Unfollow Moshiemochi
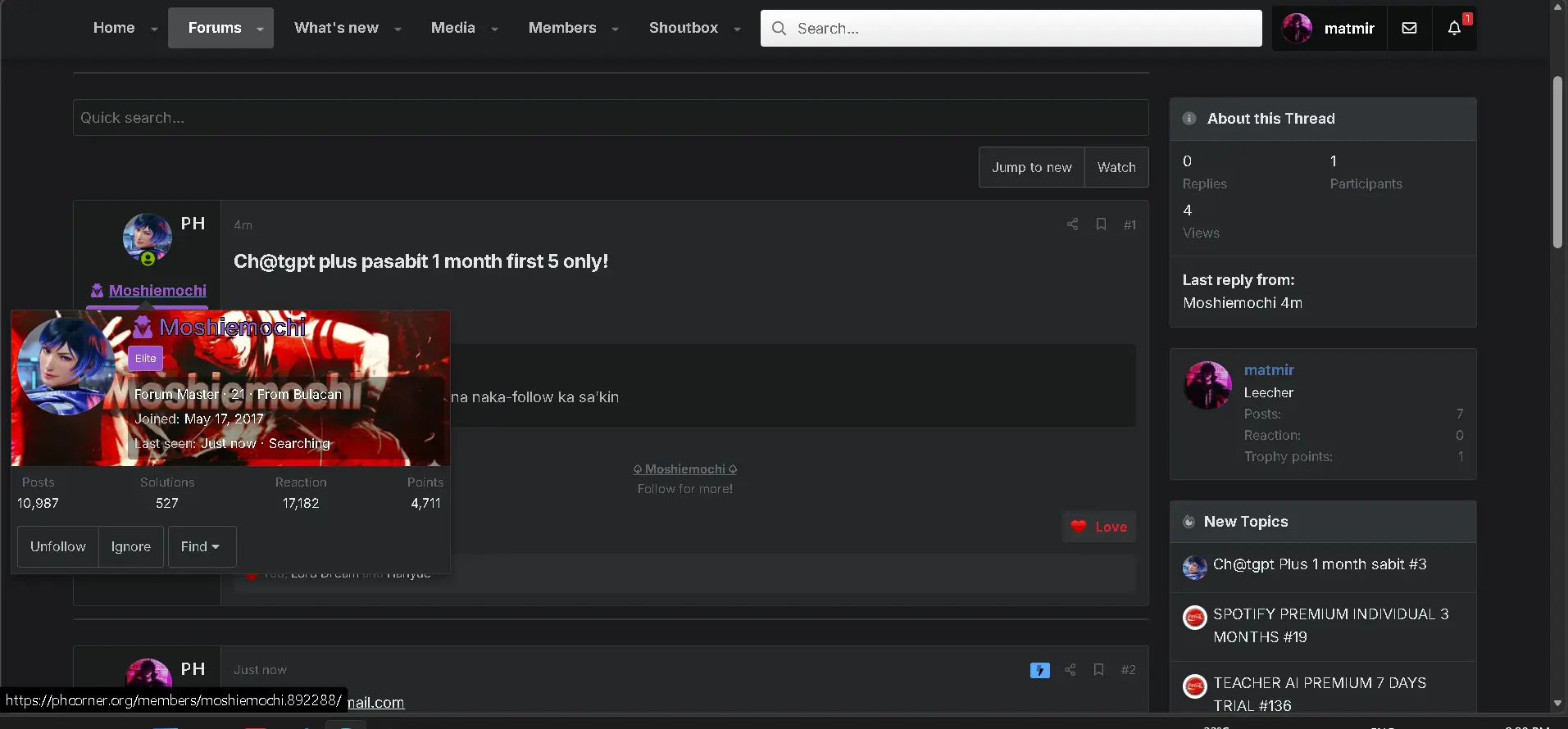The width and height of the screenshot is (1568, 729). tap(58, 546)
